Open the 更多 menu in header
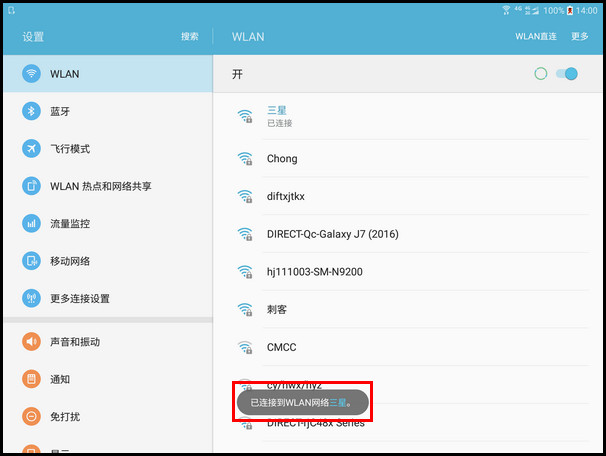Image resolution: width=606 pixels, height=456 pixels. tap(580, 36)
